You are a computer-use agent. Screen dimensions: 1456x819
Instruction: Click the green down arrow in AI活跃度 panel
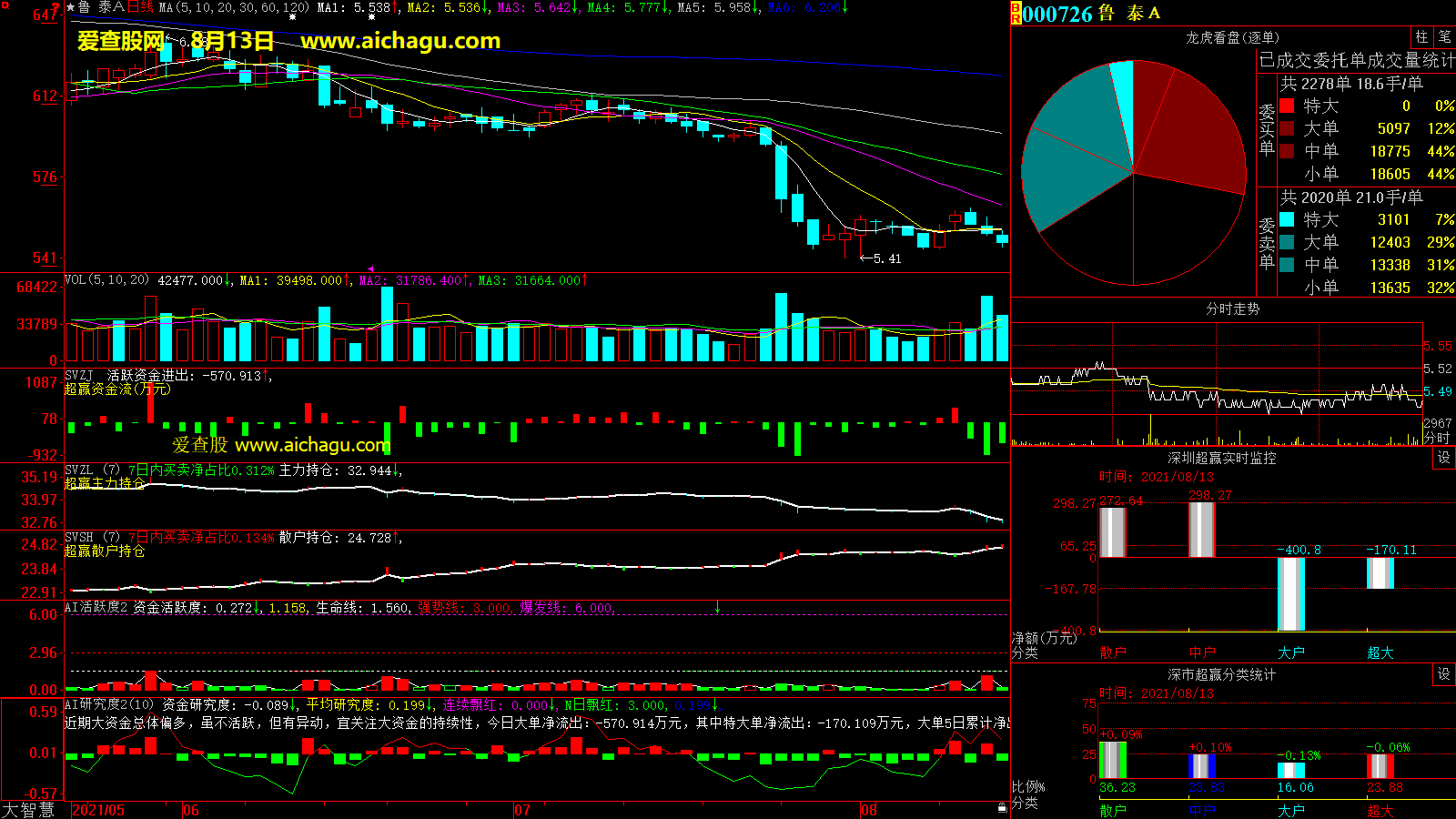(717, 607)
